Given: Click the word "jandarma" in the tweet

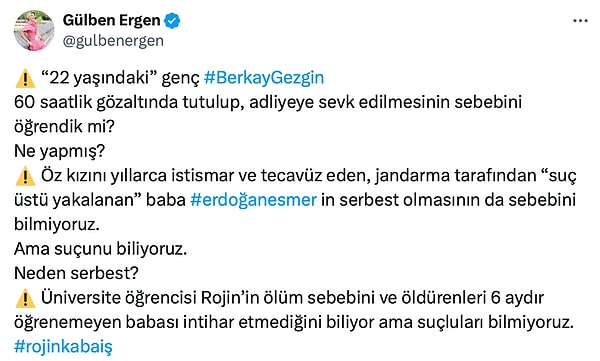Looking at the screenshot, I should point(412,176).
